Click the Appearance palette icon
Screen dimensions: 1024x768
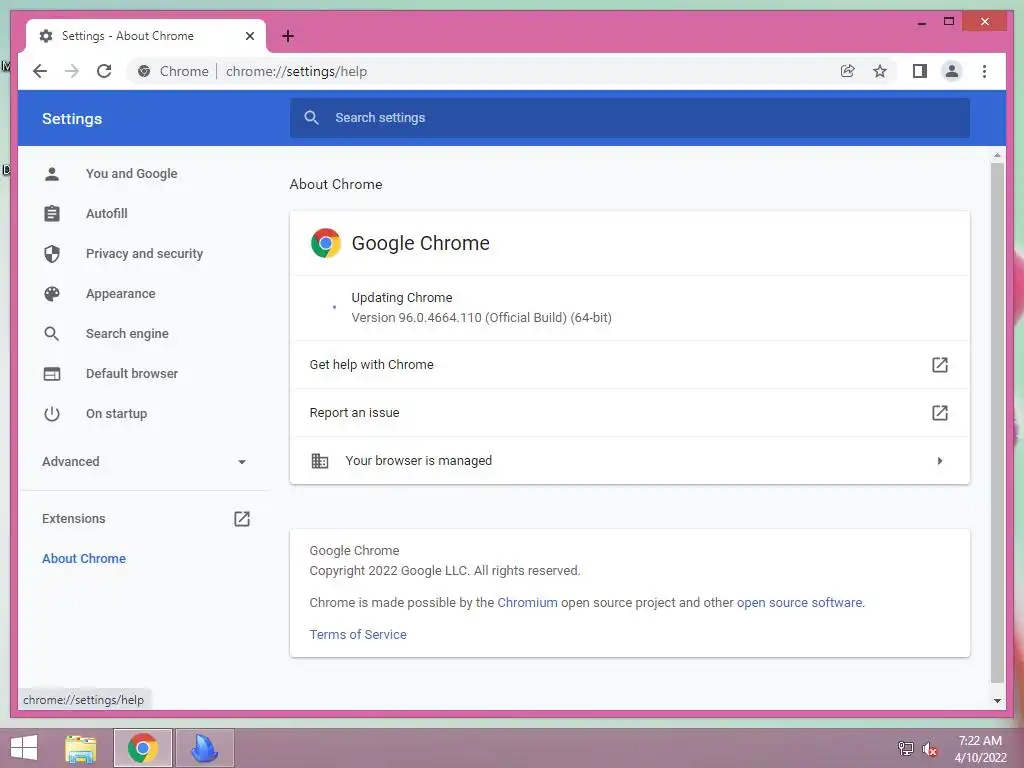[52, 294]
